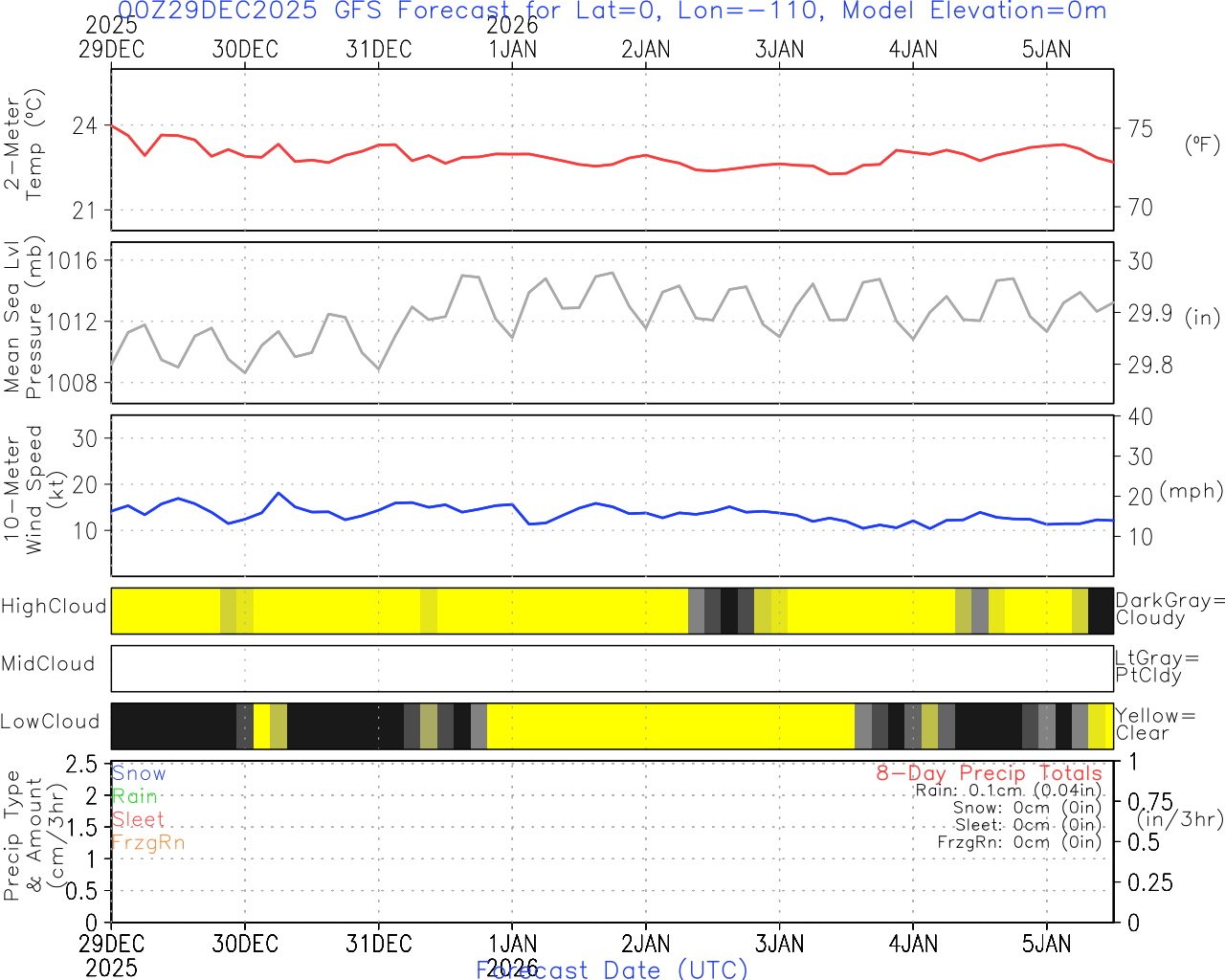1225x980 pixels.
Task: Click the blue Snow legend label
Action: click(139, 773)
